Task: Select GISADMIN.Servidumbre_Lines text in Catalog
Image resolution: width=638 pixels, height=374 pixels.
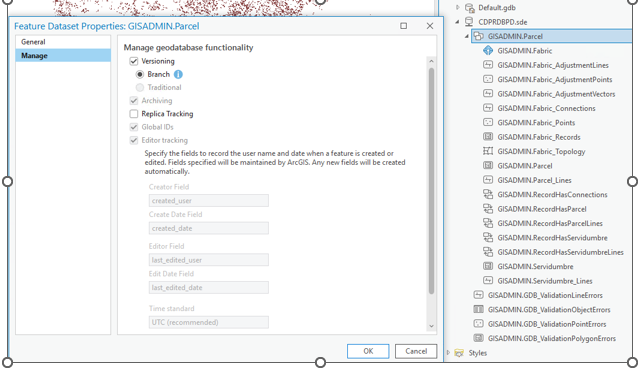Action: (545, 281)
